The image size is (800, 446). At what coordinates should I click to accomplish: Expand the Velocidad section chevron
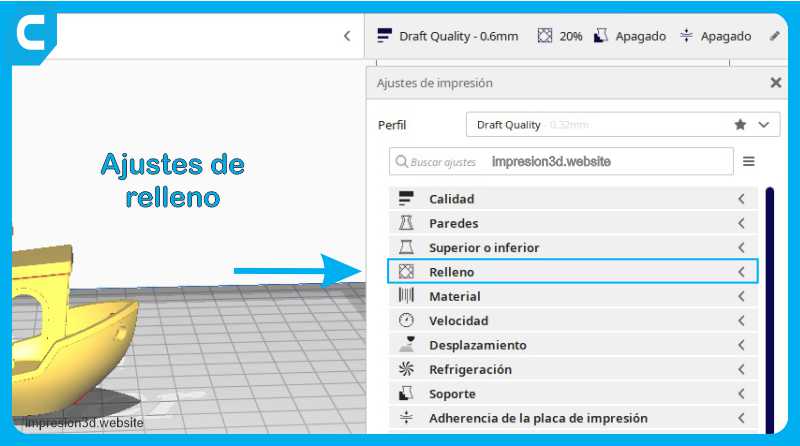click(741, 320)
